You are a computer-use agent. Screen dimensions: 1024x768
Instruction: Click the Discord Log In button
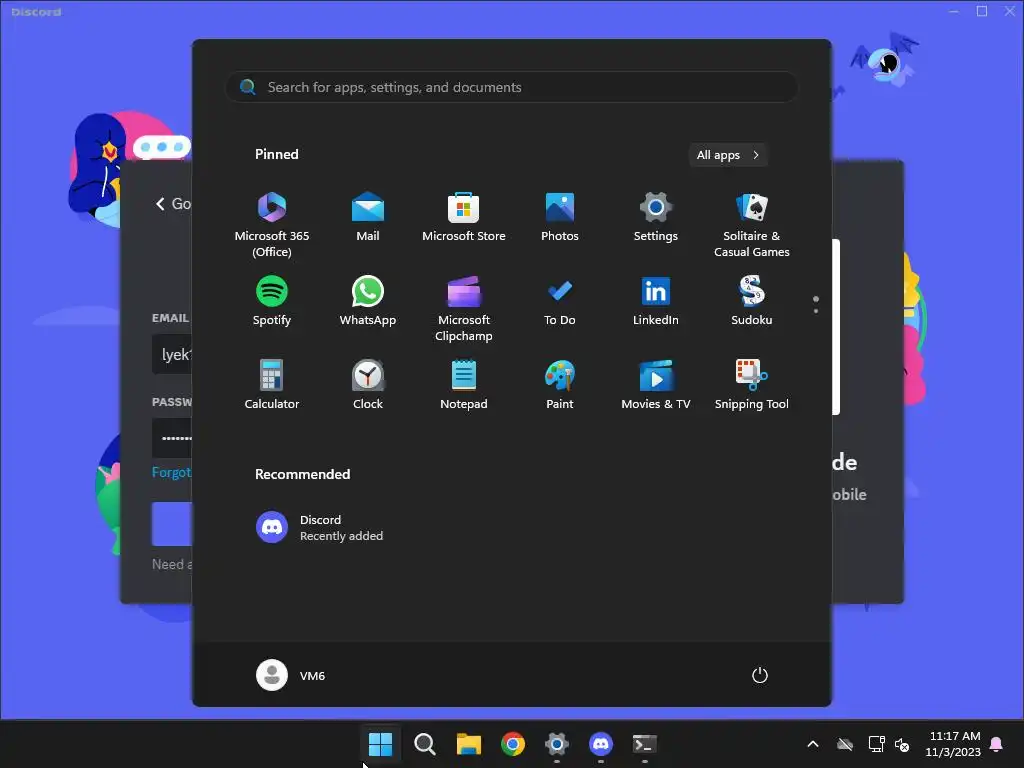[x=172, y=524]
